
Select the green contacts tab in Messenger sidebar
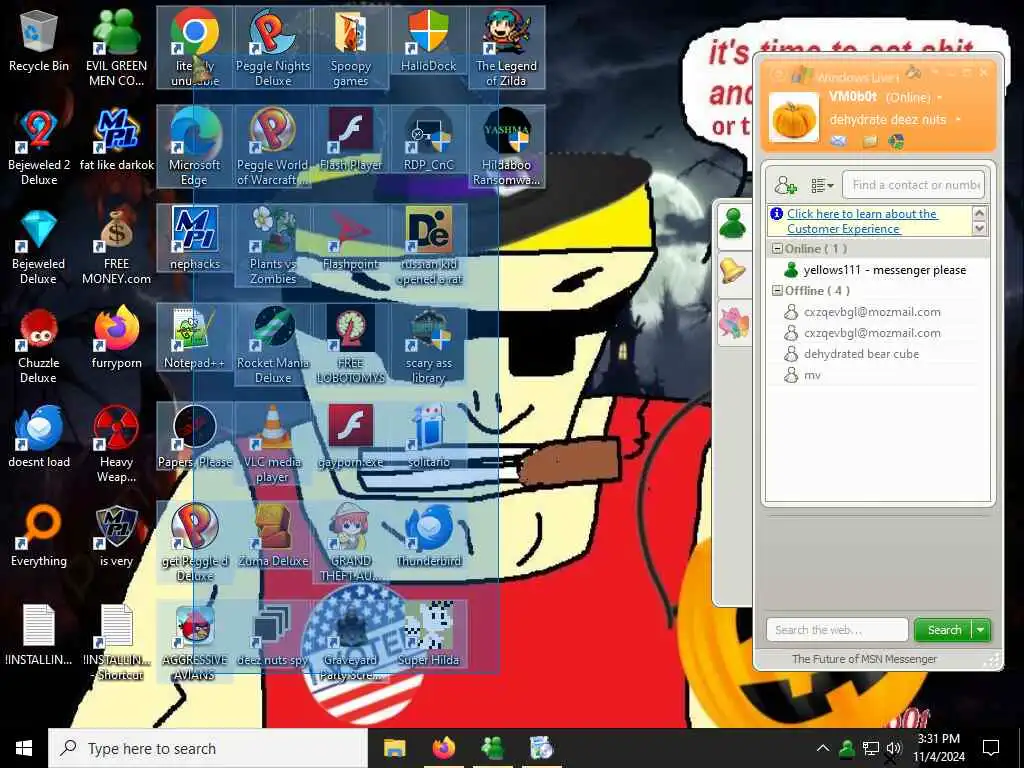coord(733,225)
